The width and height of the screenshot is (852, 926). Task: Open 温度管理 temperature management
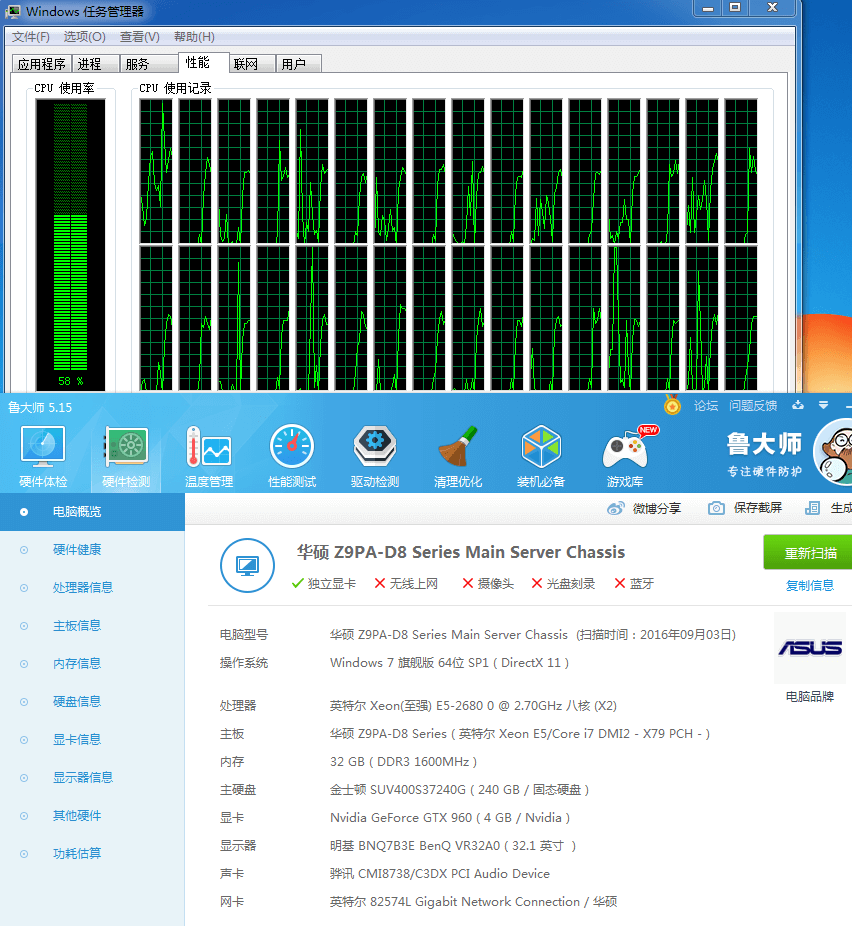(208, 457)
